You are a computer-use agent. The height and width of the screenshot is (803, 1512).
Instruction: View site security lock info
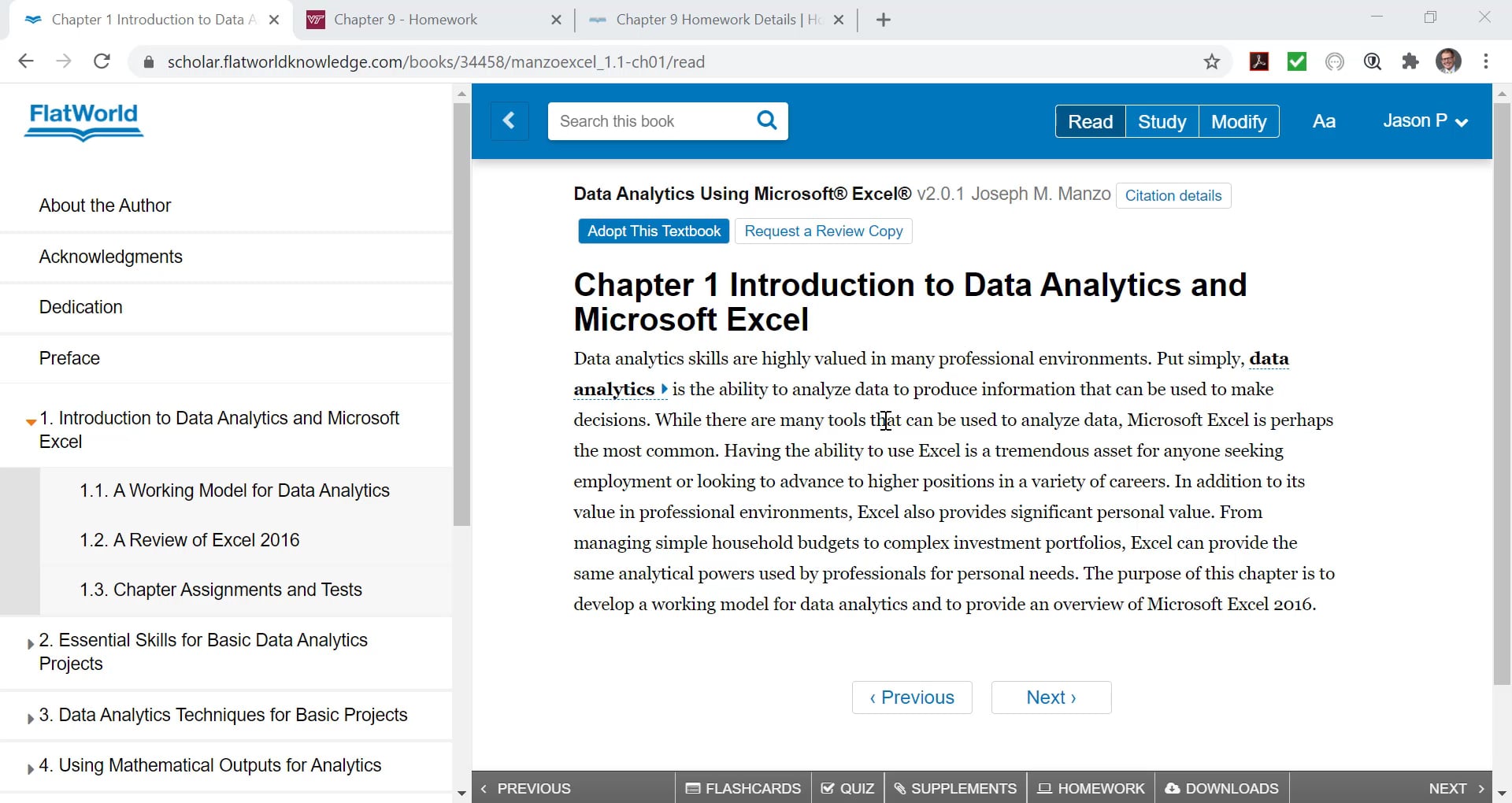point(148,61)
